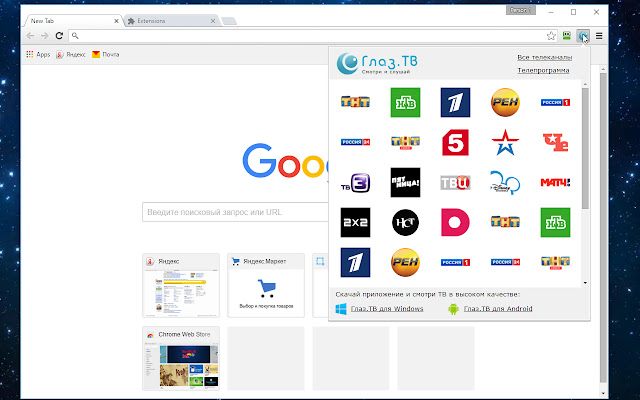640x400 pixels.
Task: Open the ТВЦ channel
Action: [x=455, y=182]
